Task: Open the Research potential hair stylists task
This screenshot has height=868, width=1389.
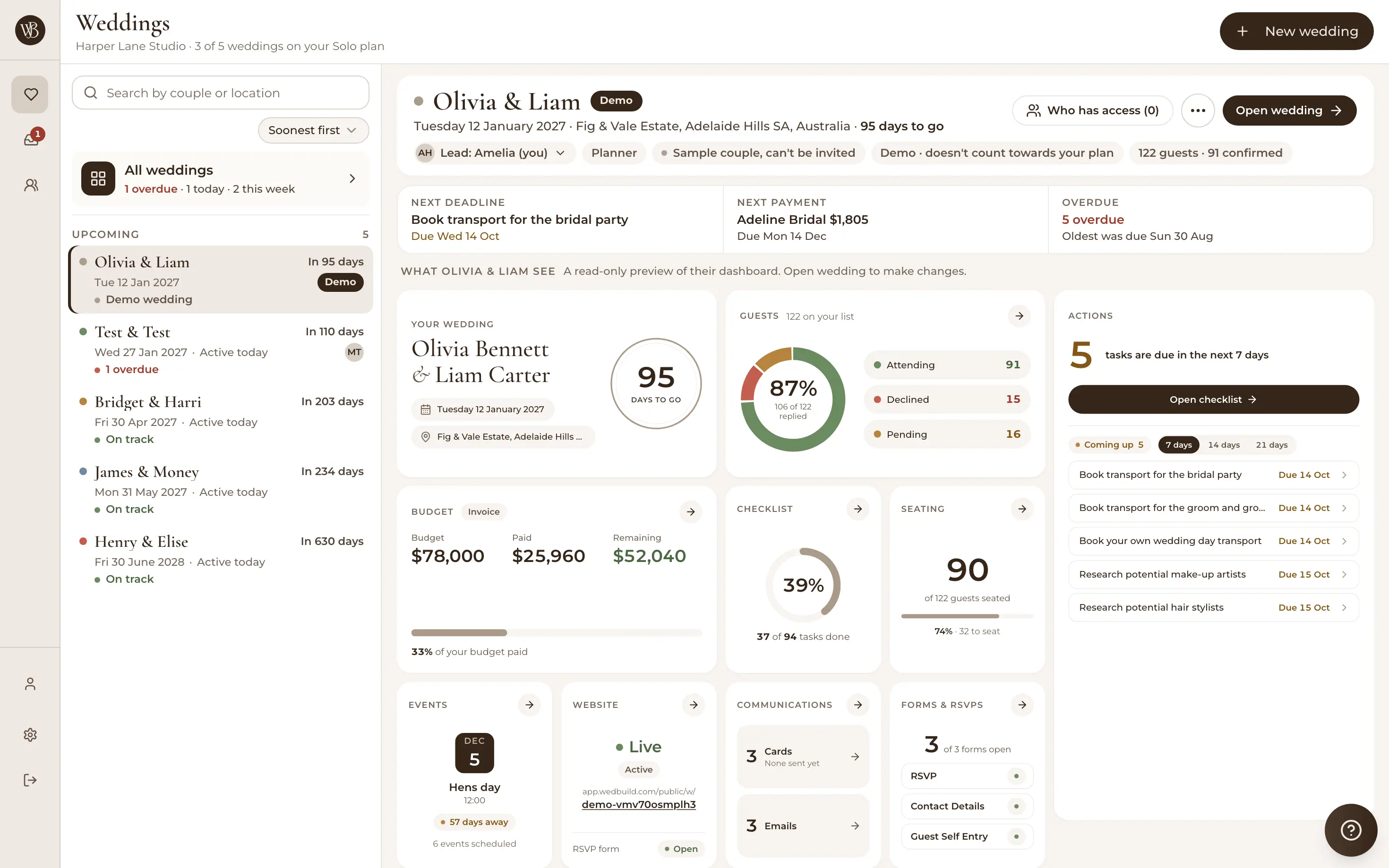Action: tap(1213, 607)
